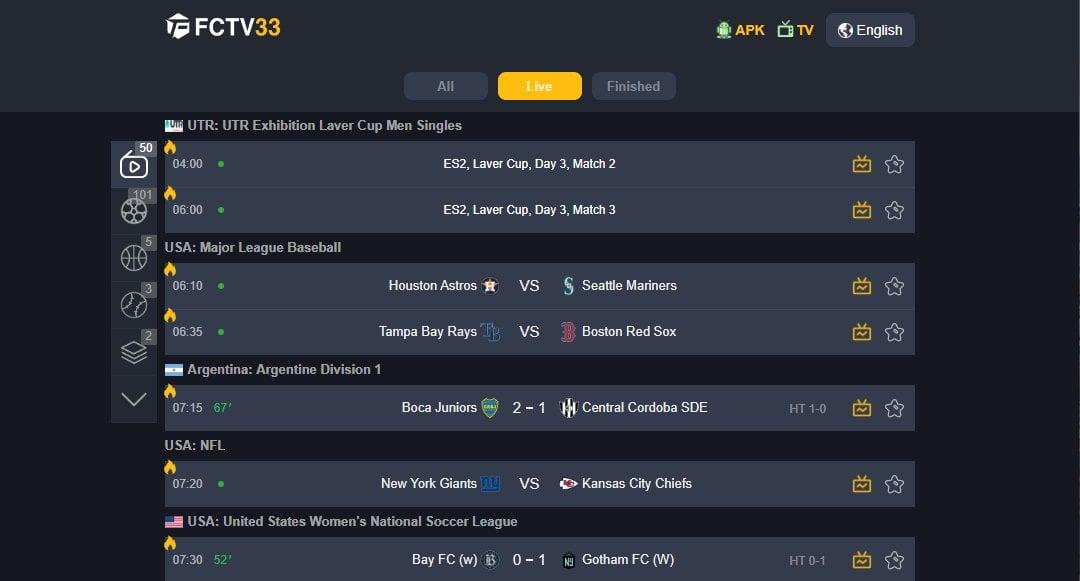
Task: Open the Boca Juniors vs Central Cordoba match
Action: pos(530,407)
